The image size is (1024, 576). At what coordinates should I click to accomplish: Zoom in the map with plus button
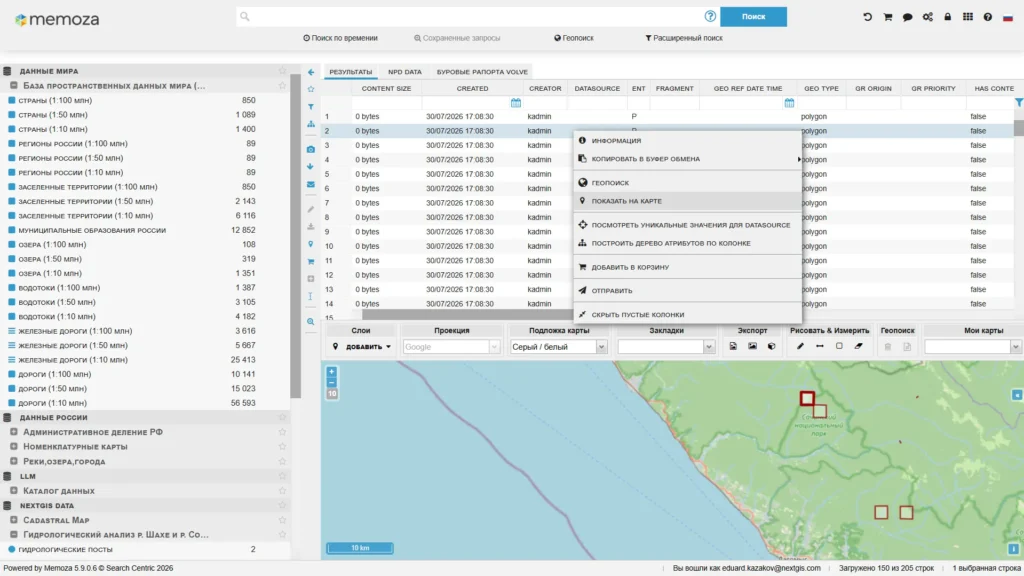pos(332,372)
